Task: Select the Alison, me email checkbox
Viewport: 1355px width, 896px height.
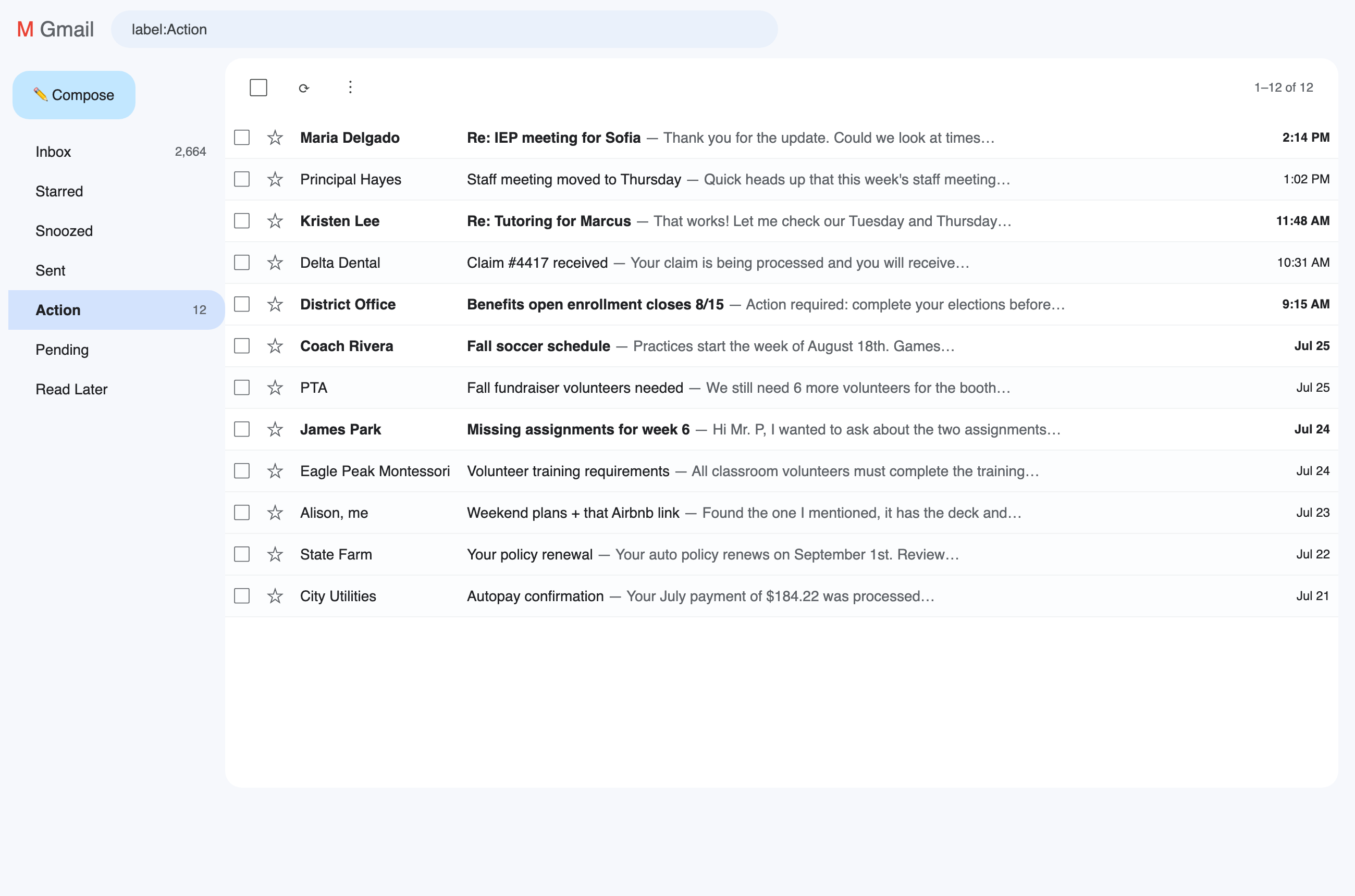Action: (x=242, y=513)
